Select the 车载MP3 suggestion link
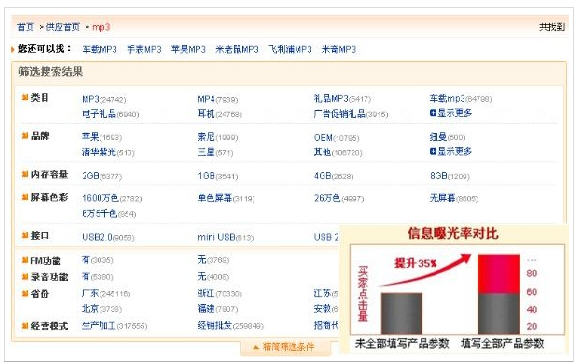Screen dimensions: 576x364 (x=99, y=50)
